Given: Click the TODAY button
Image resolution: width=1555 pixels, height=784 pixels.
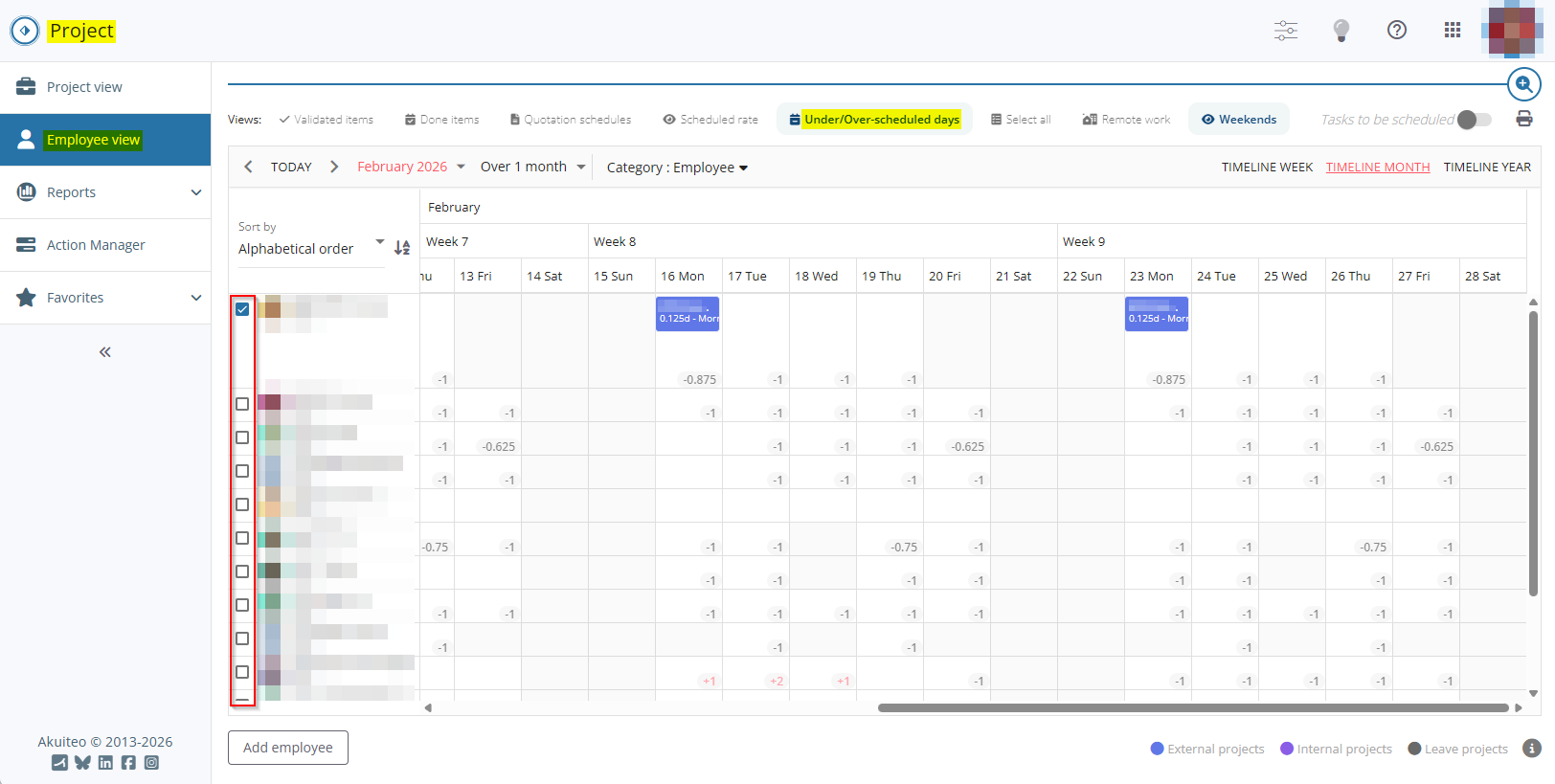Looking at the screenshot, I should 291,167.
